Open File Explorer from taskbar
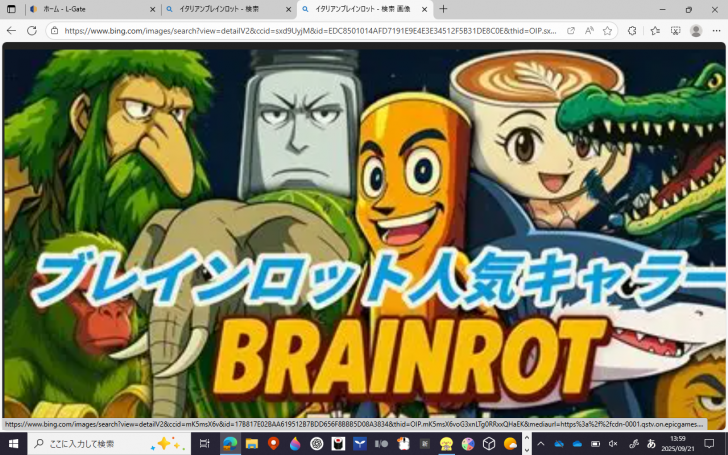 click(x=252, y=443)
